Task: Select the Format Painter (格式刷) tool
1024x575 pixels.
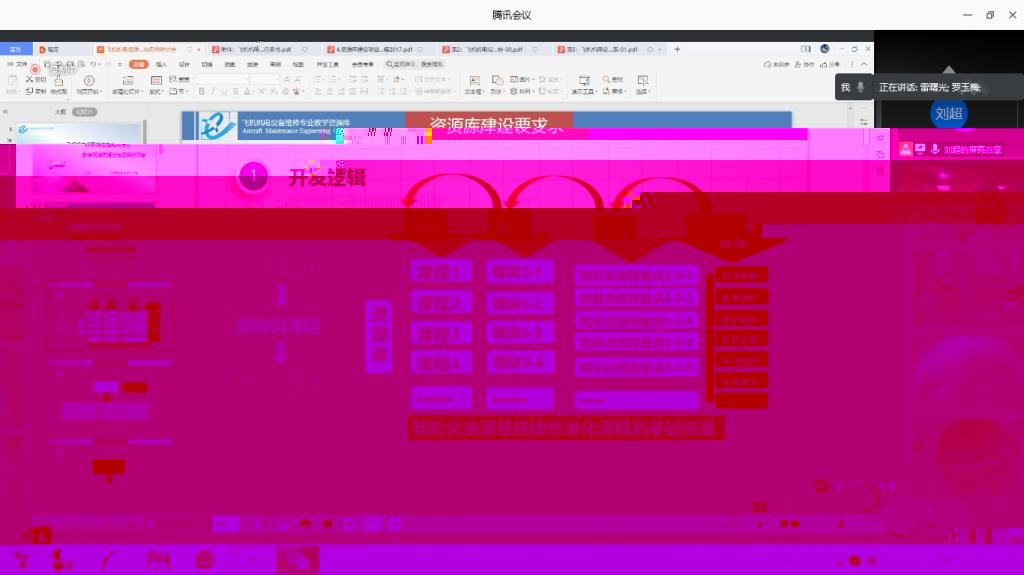Action: [59, 84]
